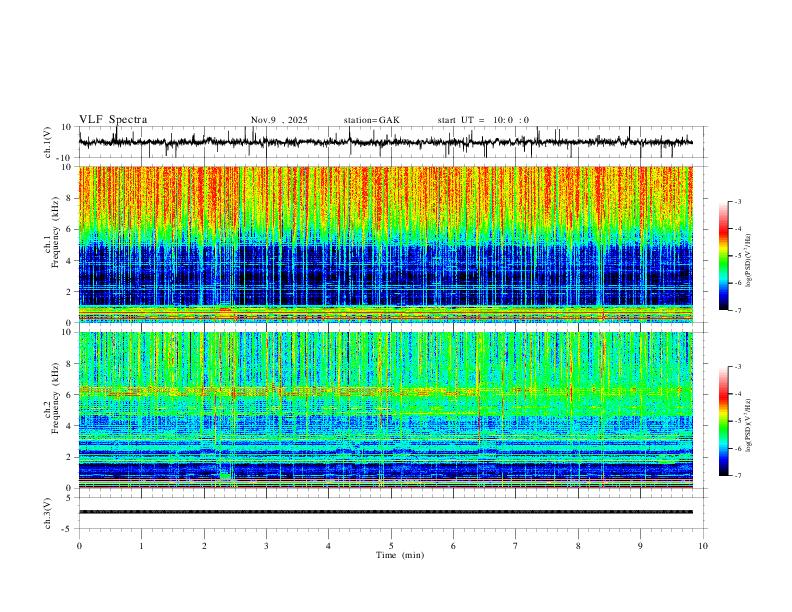Click the "7" tick on time axis
Image resolution: width=792 pixels, height=612 pixels.
(x=516, y=546)
